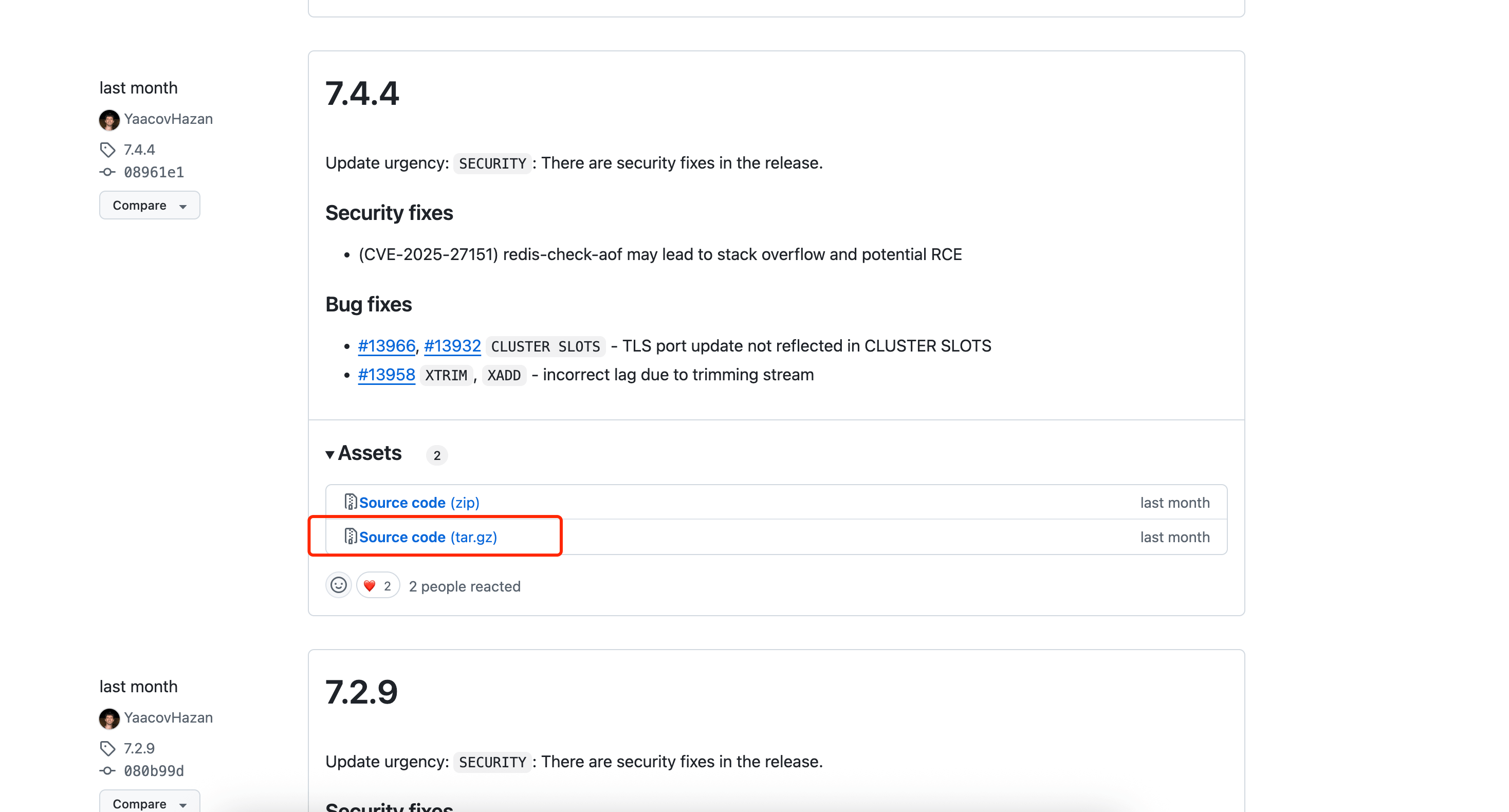Open commit 08961e1
Image resolution: width=1509 pixels, height=812 pixels.
pos(154,172)
